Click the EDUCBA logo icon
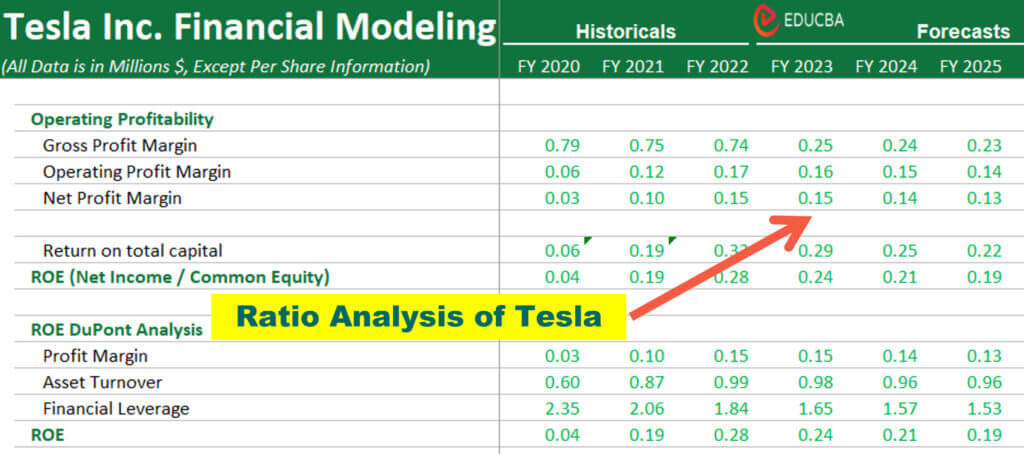The width and height of the screenshot is (1024, 454). coord(768,19)
